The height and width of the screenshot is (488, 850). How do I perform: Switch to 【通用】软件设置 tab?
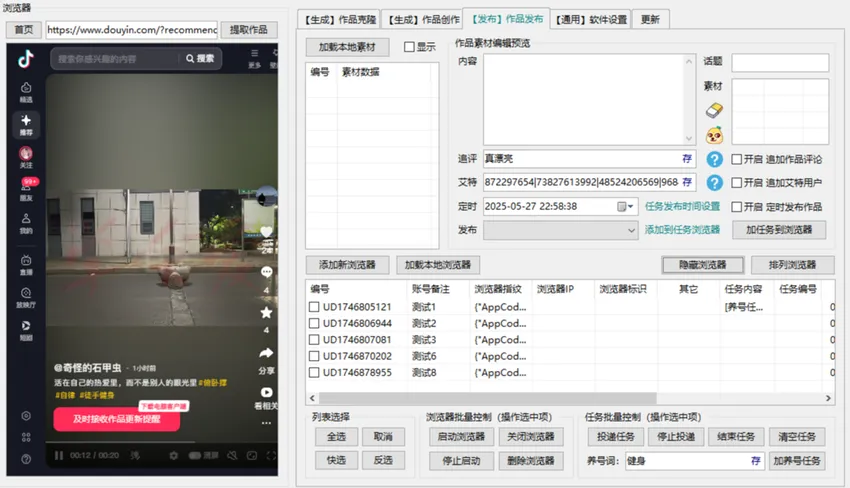[591, 20]
